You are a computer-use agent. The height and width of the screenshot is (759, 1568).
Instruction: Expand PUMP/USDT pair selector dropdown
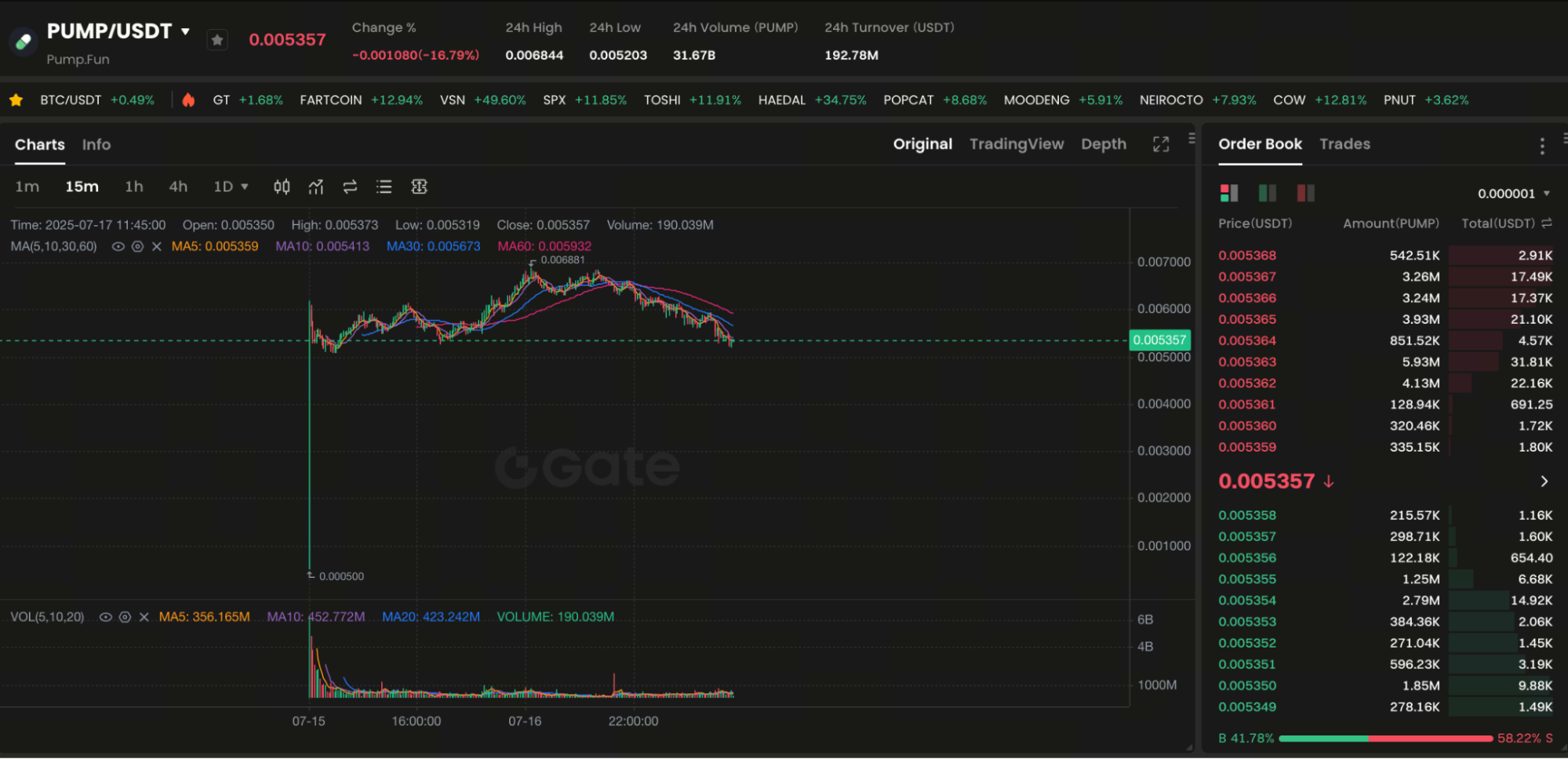(x=186, y=31)
